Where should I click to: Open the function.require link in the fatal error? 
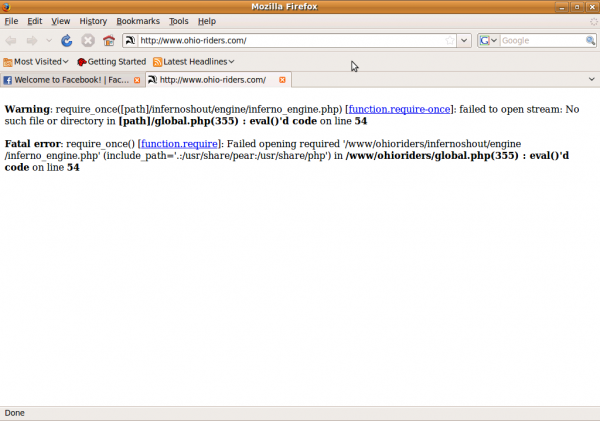click(x=179, y=144)
